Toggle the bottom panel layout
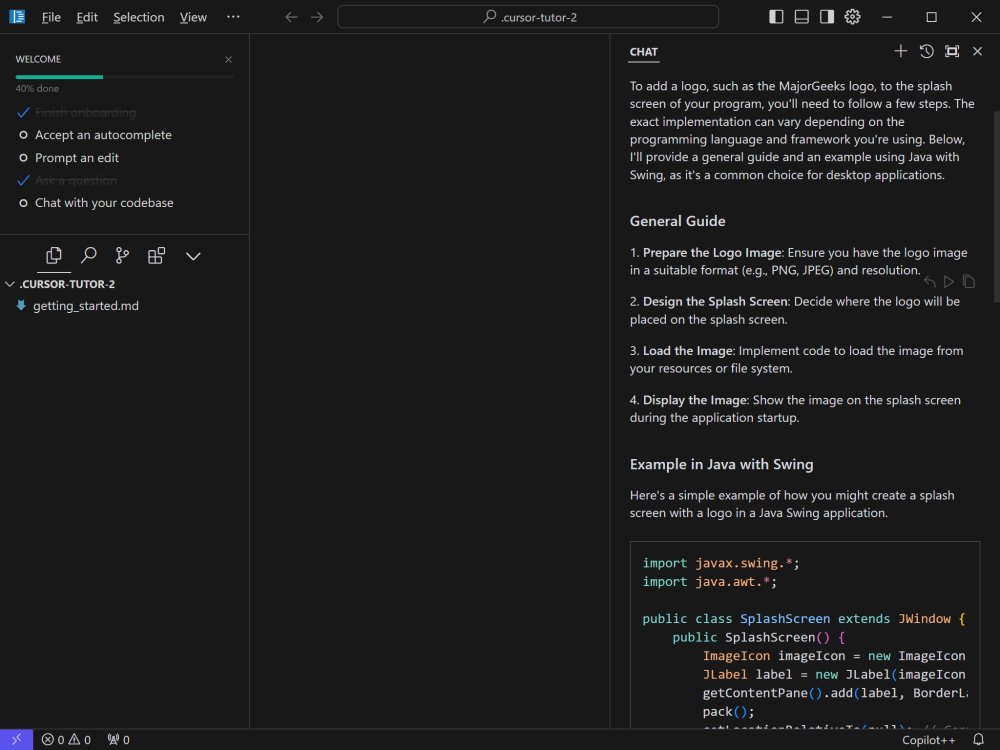Image resolution: width=1000 pixels, height=750 pixels. [801, 17]
